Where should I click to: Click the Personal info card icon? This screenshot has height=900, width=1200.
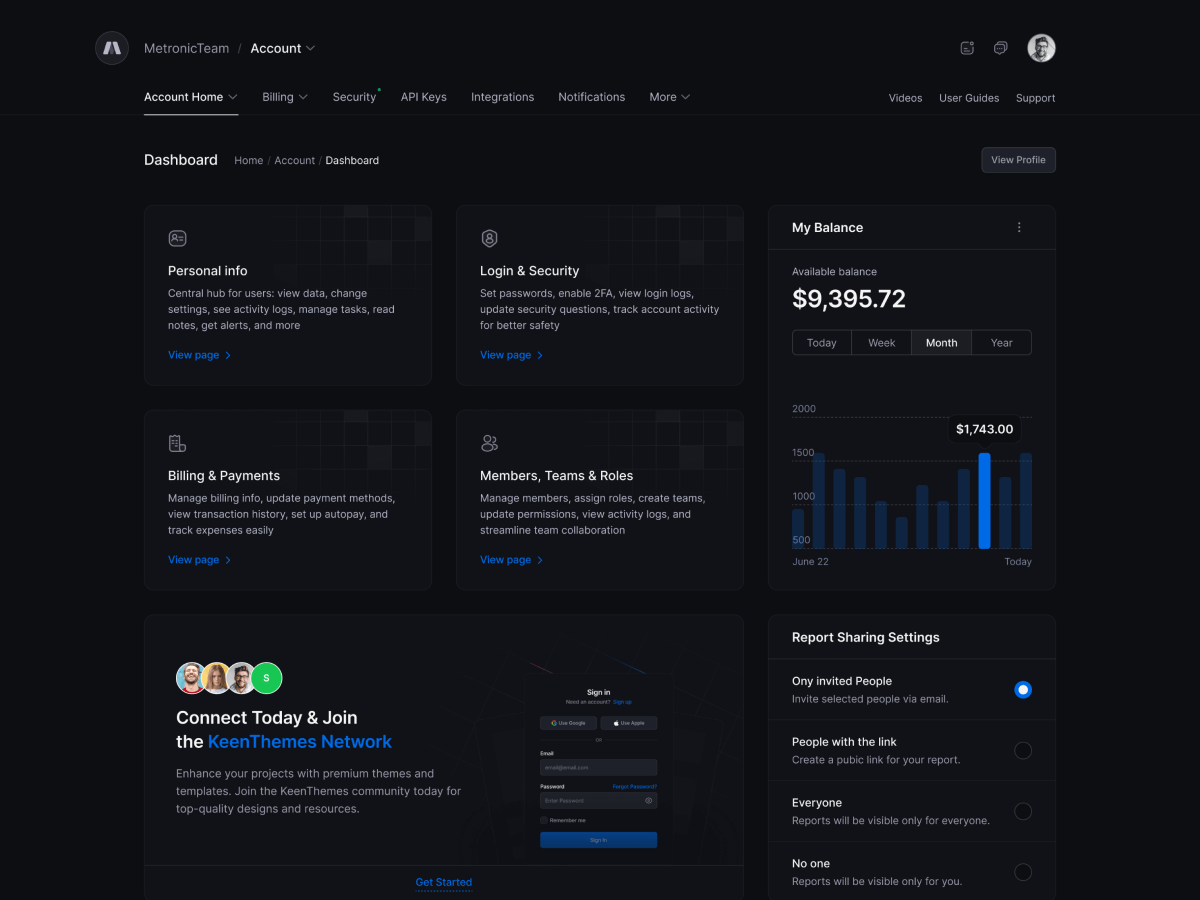pyautogui.click(x=177, y=239)
